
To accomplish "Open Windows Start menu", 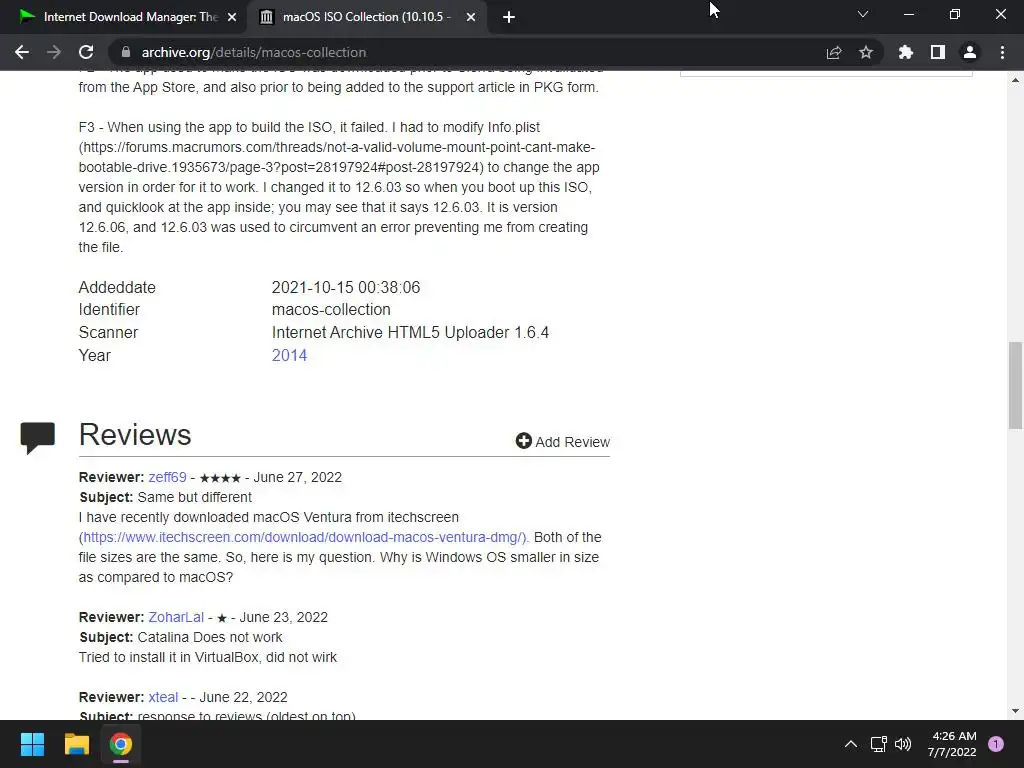I will tap(32, 744).
